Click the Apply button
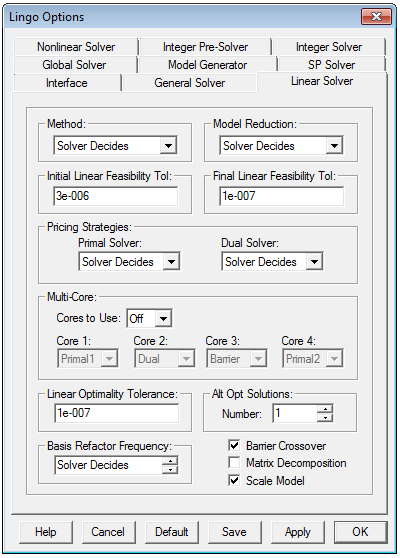This screenshot has width=400, height=558. pyautogui.click(x=298, y=532)
